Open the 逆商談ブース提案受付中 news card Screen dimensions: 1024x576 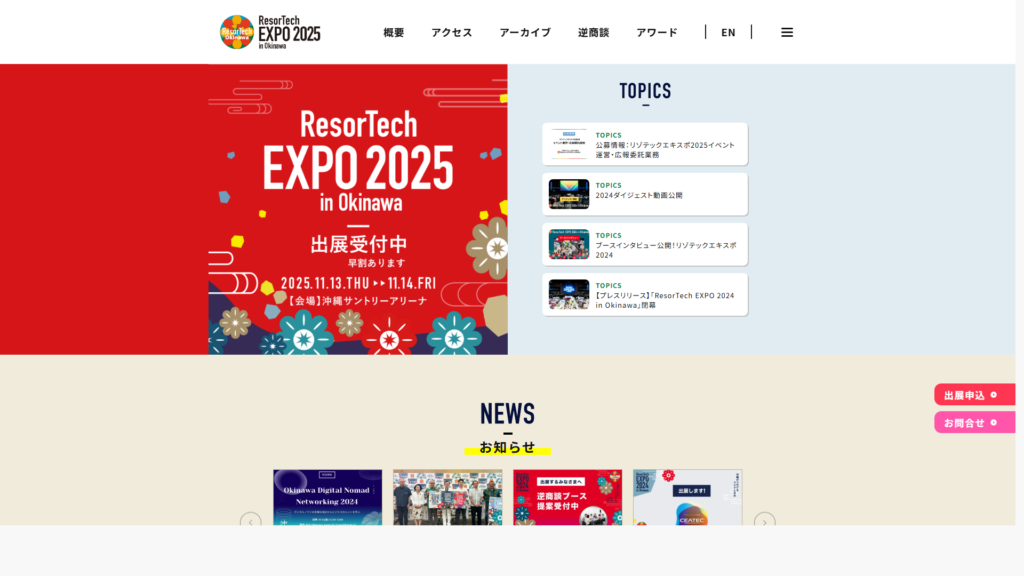pyautogui.click(x=568, y=498)
